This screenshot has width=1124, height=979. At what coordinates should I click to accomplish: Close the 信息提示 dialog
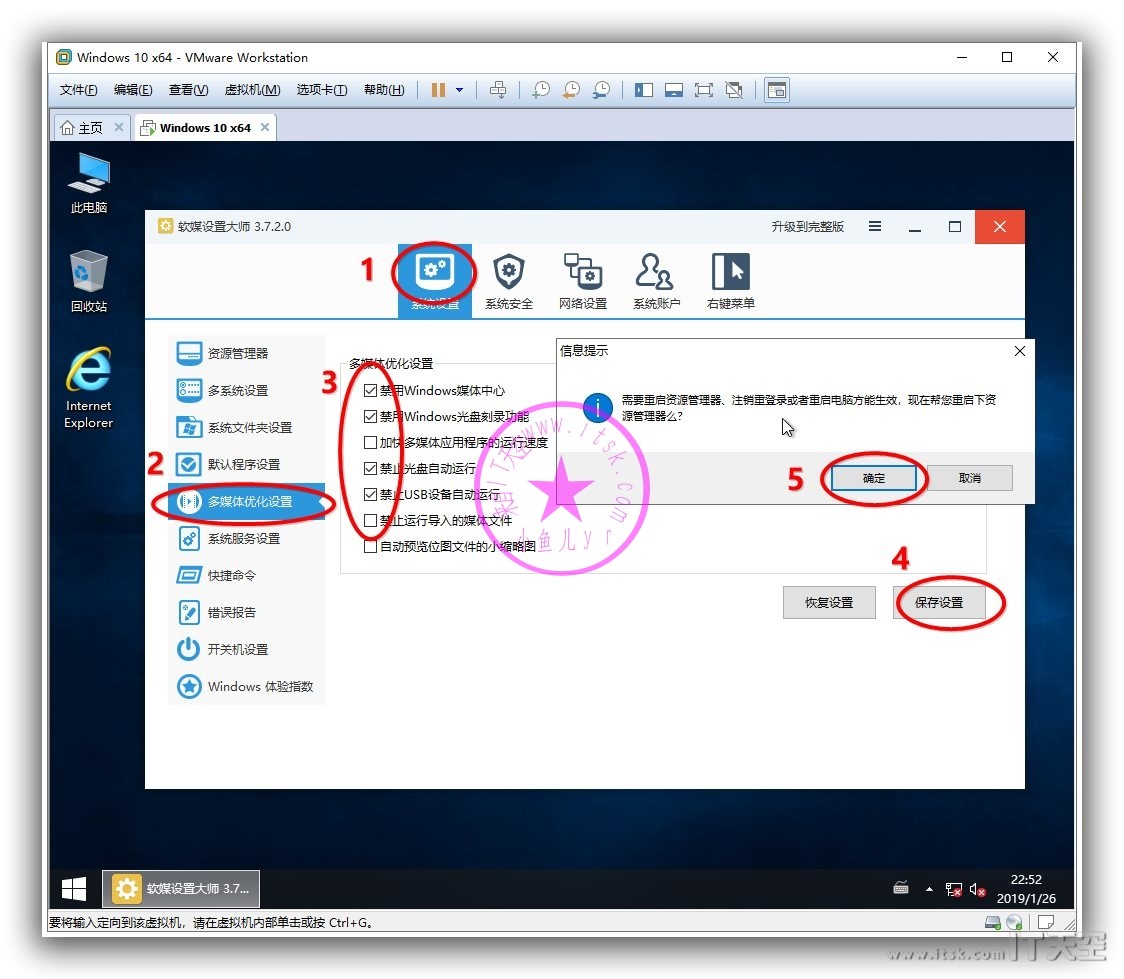[1019, 351]
